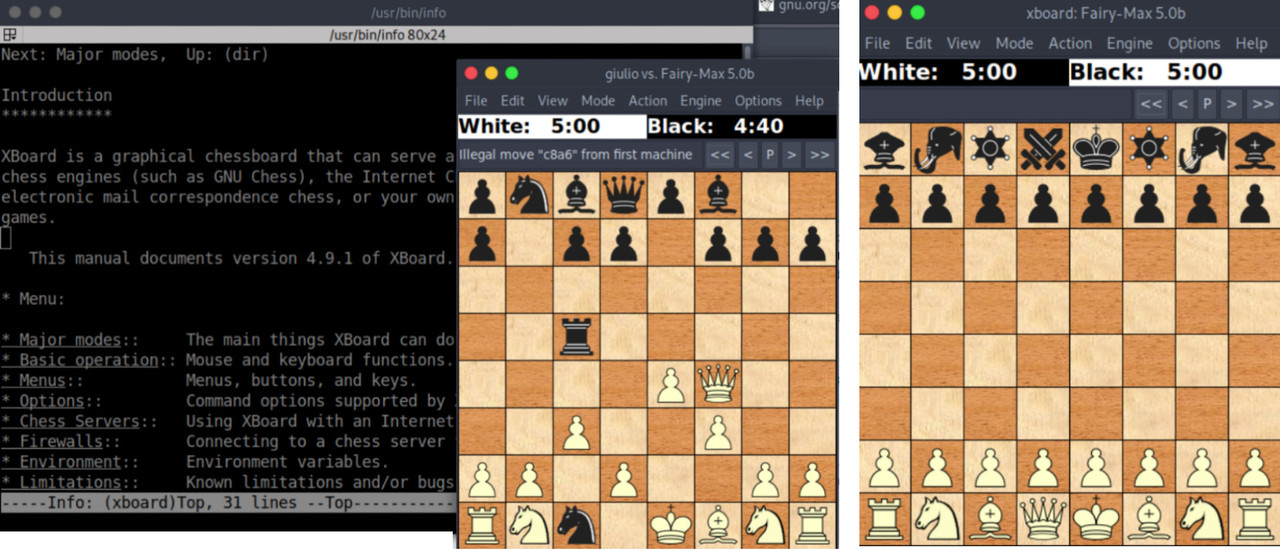This screenshot has height=550, width=1280.
Task: Select black pawn below the black king, Fairy-Max
Action: click(x=1096, y=203)
